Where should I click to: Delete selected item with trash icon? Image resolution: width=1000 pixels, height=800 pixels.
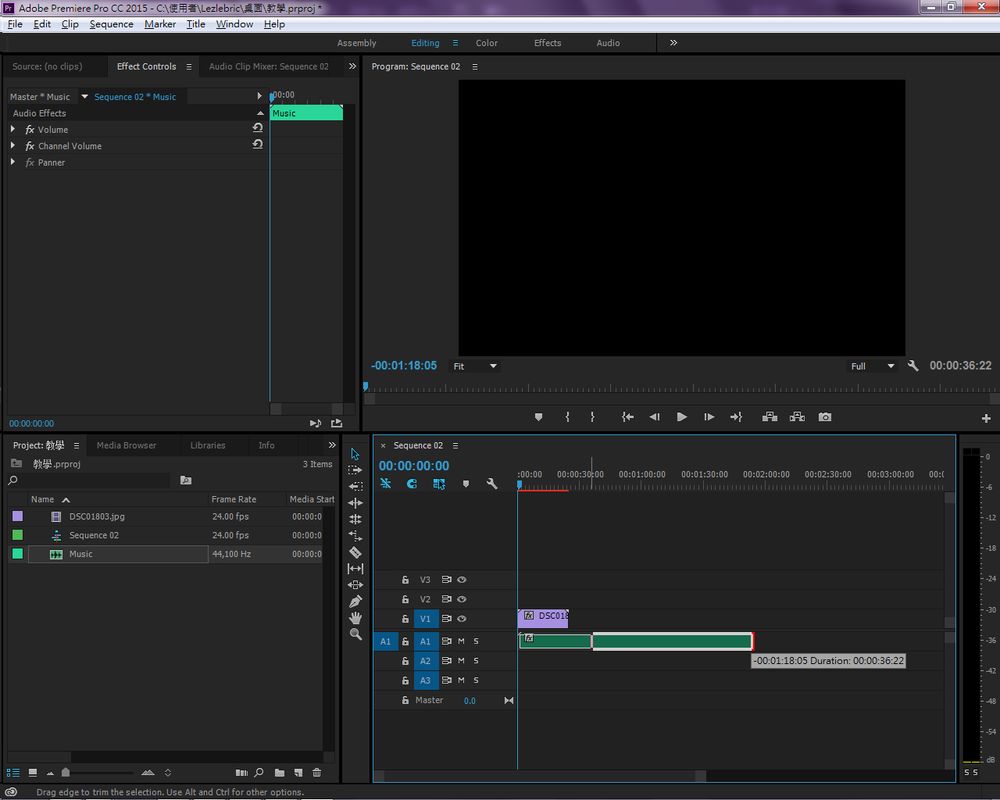(x=316, y=773)
